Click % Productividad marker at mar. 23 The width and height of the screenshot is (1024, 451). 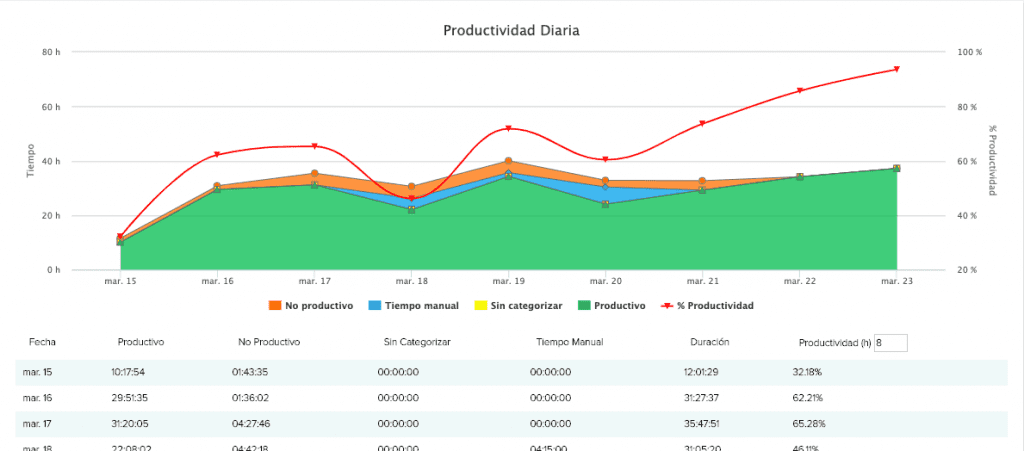pos(896,70)
